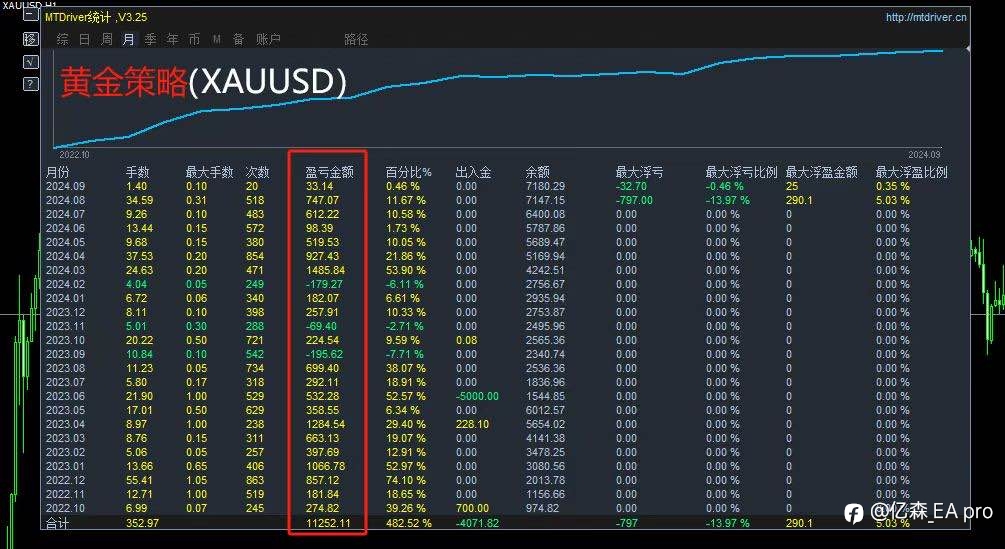
Task: Click the withdrawal value -5000.00
Action: coord(477,397)
